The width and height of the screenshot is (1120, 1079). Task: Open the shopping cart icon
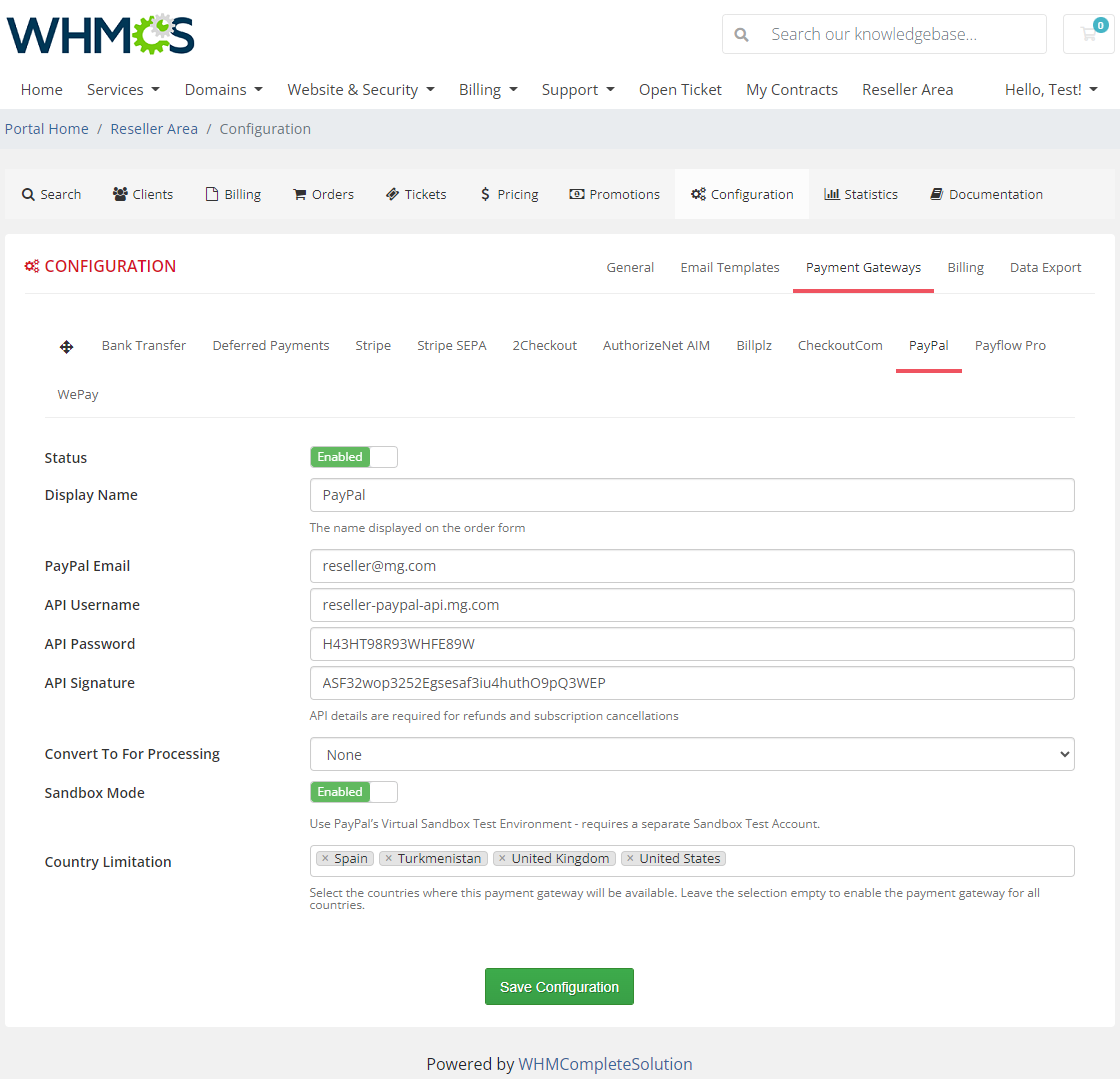(1089, 34)
